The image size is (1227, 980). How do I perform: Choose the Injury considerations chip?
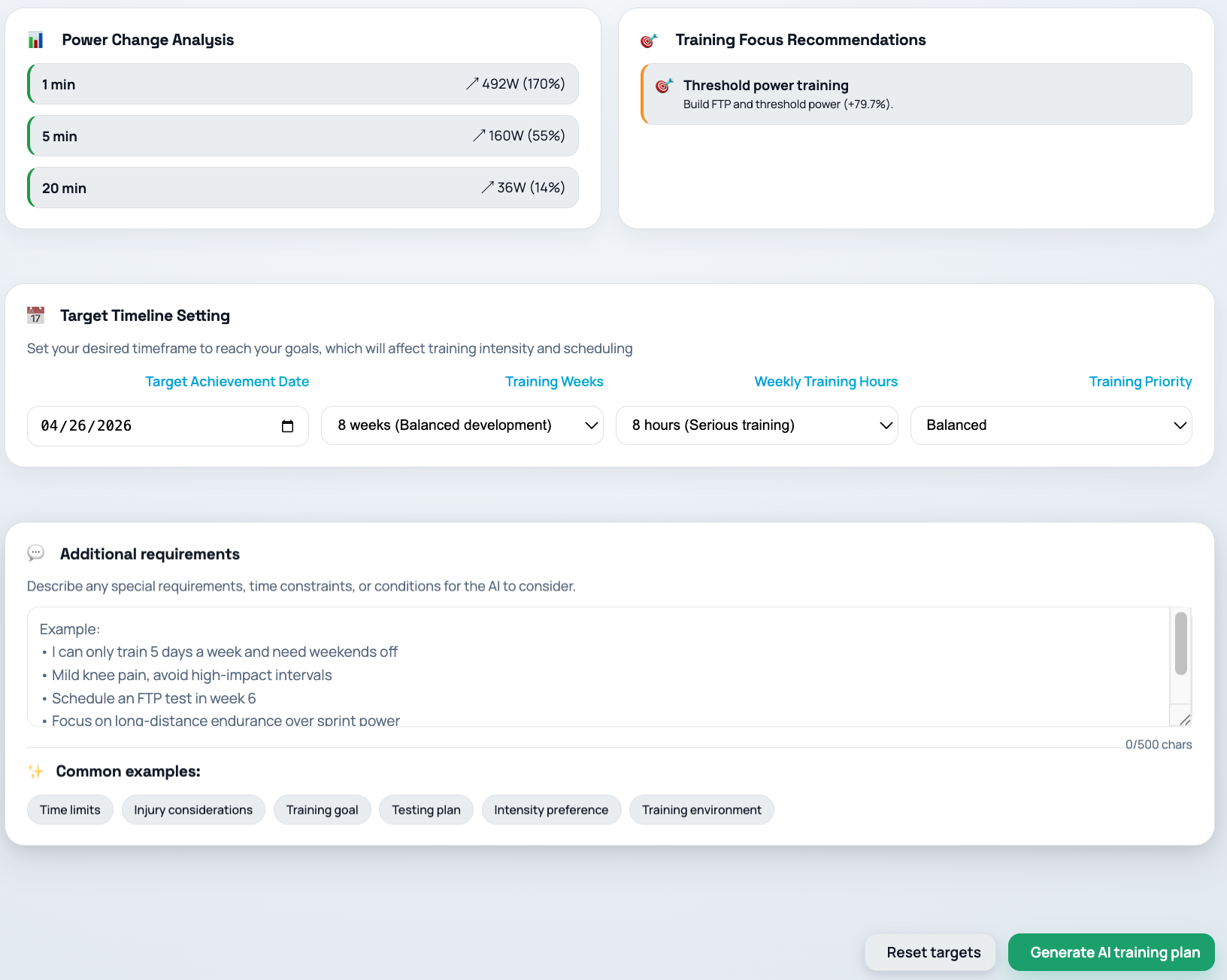point(193,810)
